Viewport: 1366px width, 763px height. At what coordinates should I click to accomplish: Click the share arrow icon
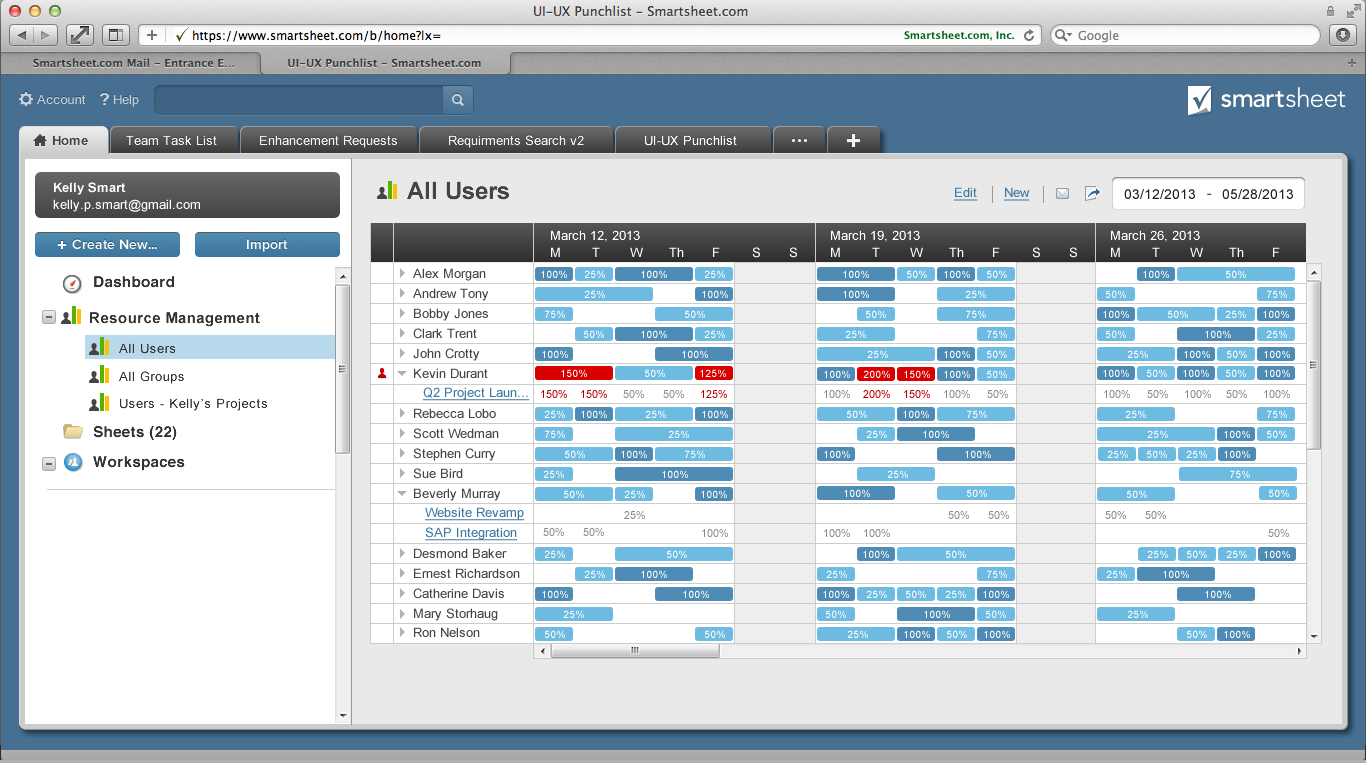click(1092, 193)
